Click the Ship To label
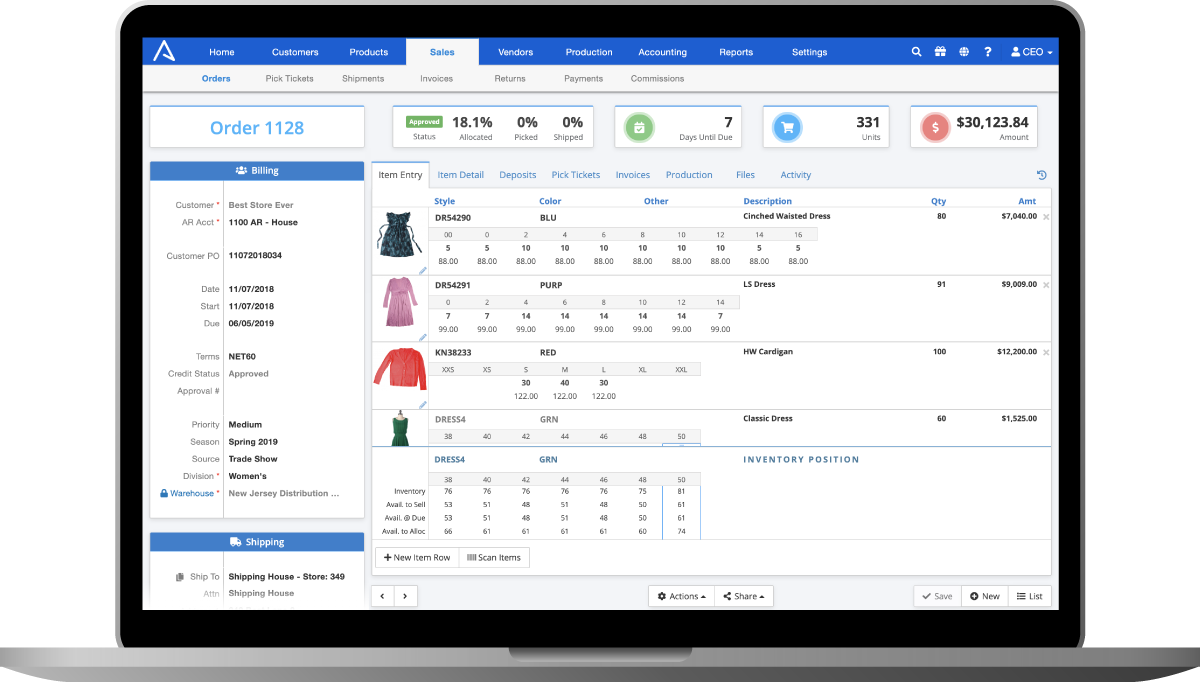 pyautogui.click(x=205, y=577)
